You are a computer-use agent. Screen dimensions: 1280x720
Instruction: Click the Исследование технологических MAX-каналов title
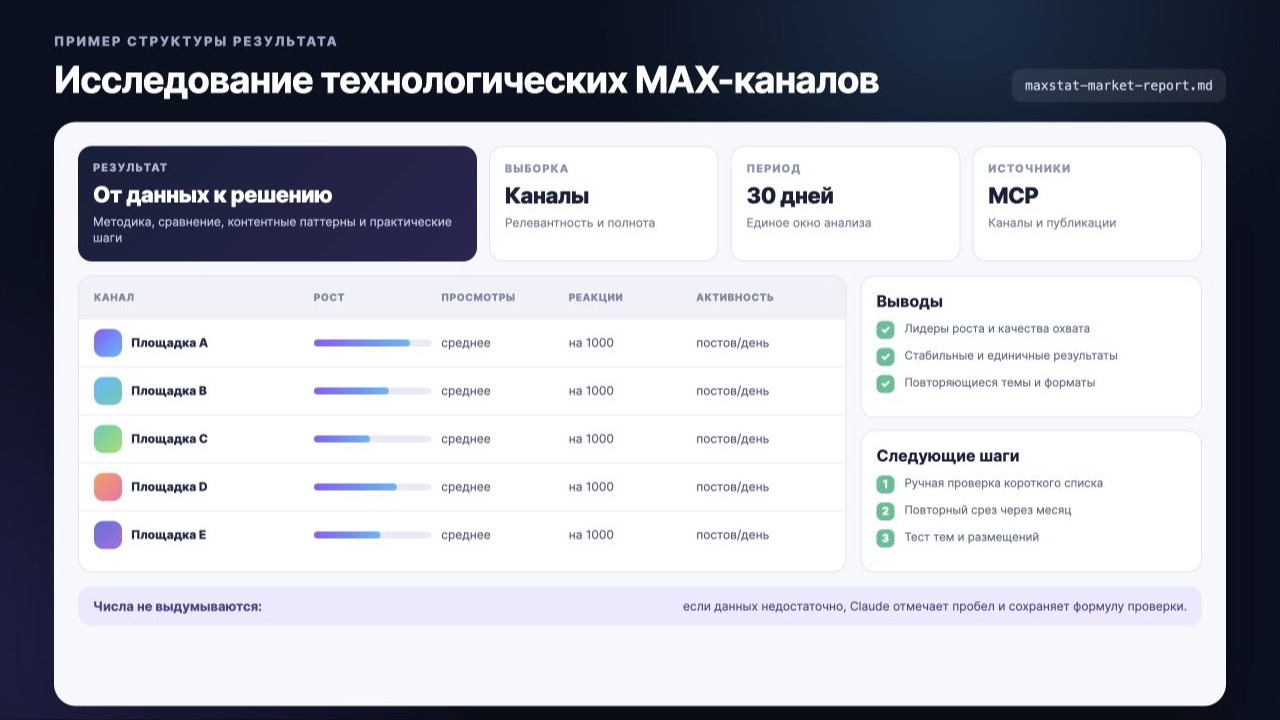click(x=467, y=81)
